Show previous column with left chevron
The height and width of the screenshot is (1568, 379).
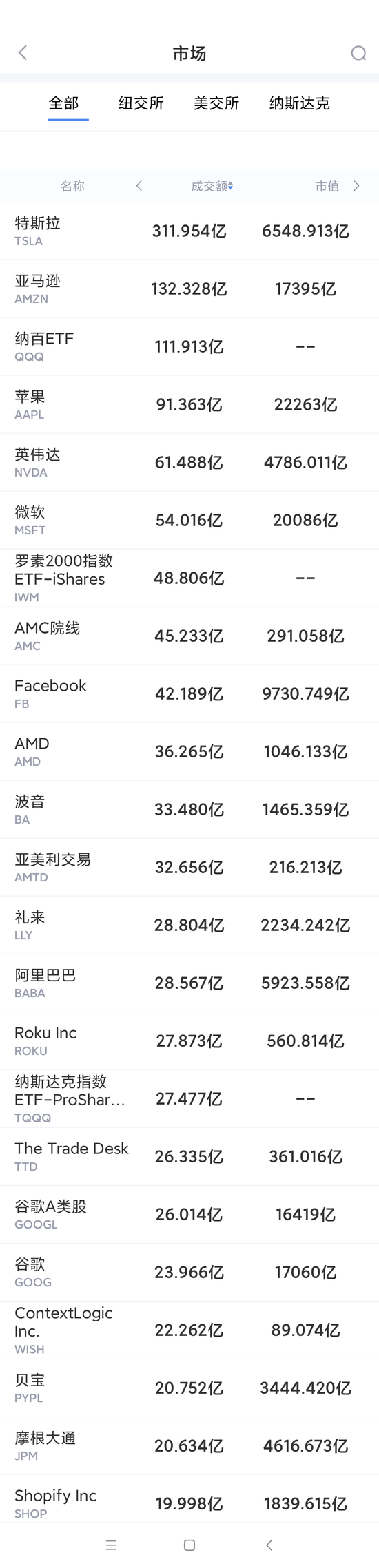[139, 186]
